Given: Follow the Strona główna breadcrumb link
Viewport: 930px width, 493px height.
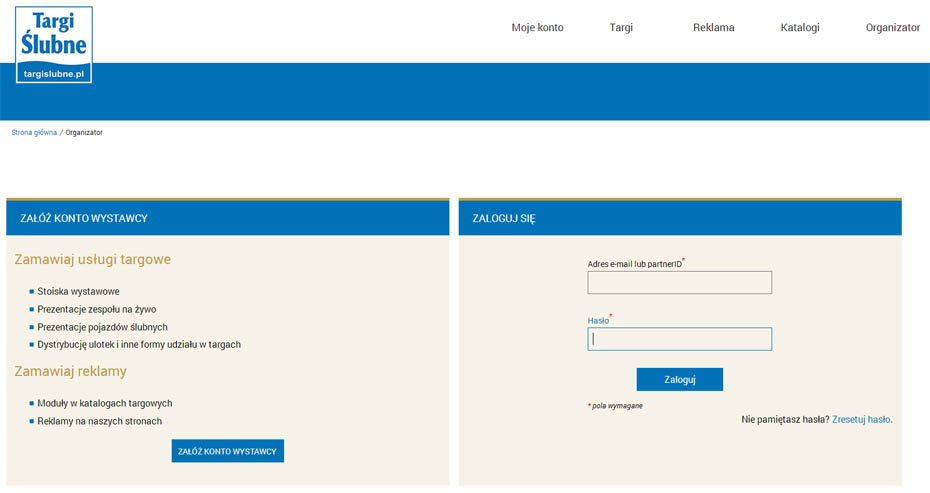Looking at the screenshot, I should [34, 132].
